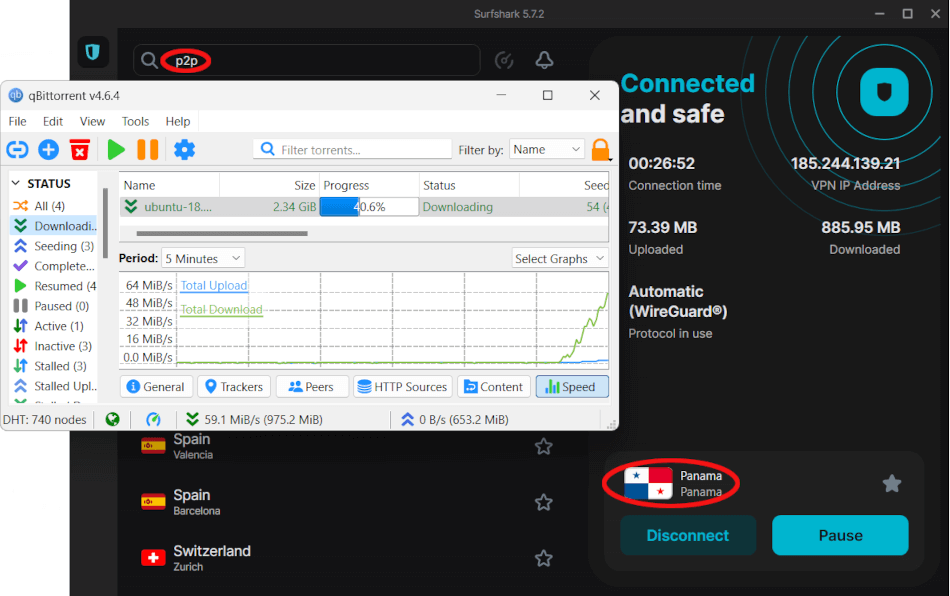Click the upload speed status entry
Screen dimensions: 950x596
(454, 419)
